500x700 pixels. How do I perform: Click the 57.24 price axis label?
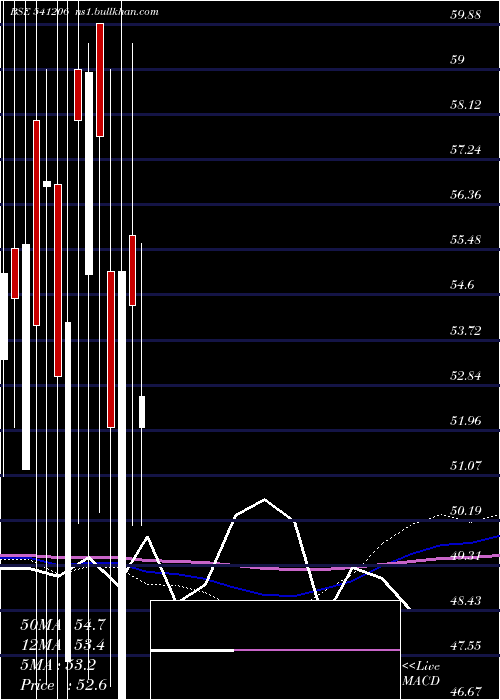(465, 150)
